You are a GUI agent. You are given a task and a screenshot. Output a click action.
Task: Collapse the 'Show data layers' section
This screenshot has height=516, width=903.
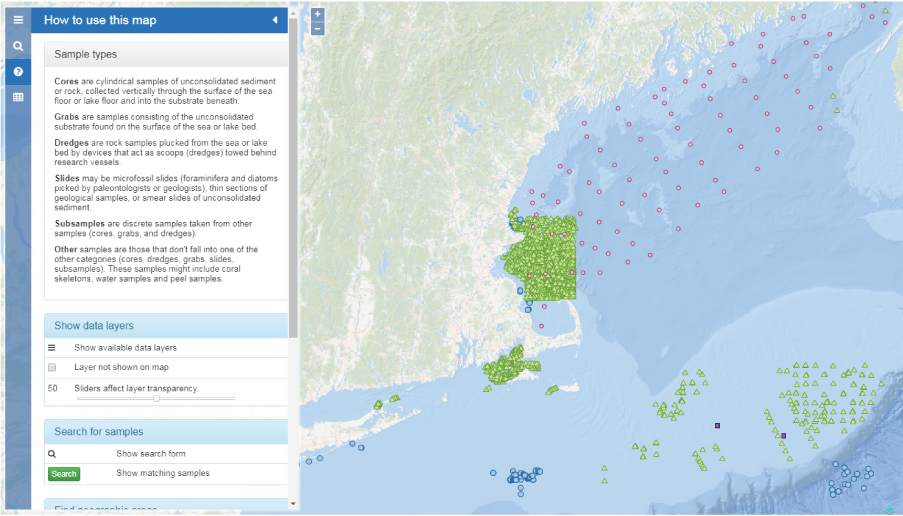165,326
